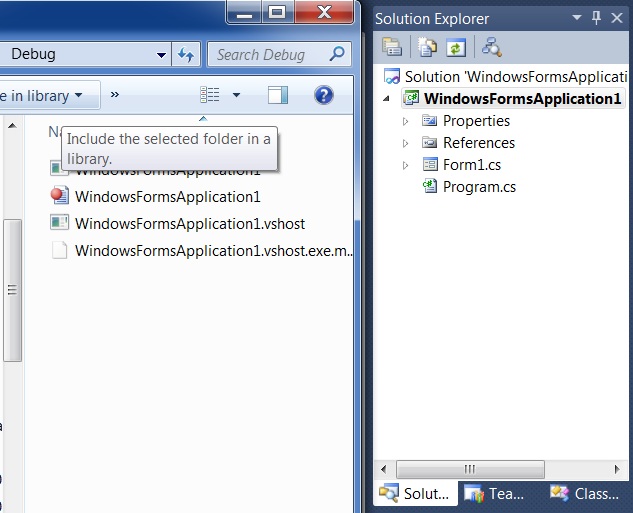Select WindowsFormsApplication1 file with red icon
Viewport: 633px width, 513px height.
coord(168,197)
